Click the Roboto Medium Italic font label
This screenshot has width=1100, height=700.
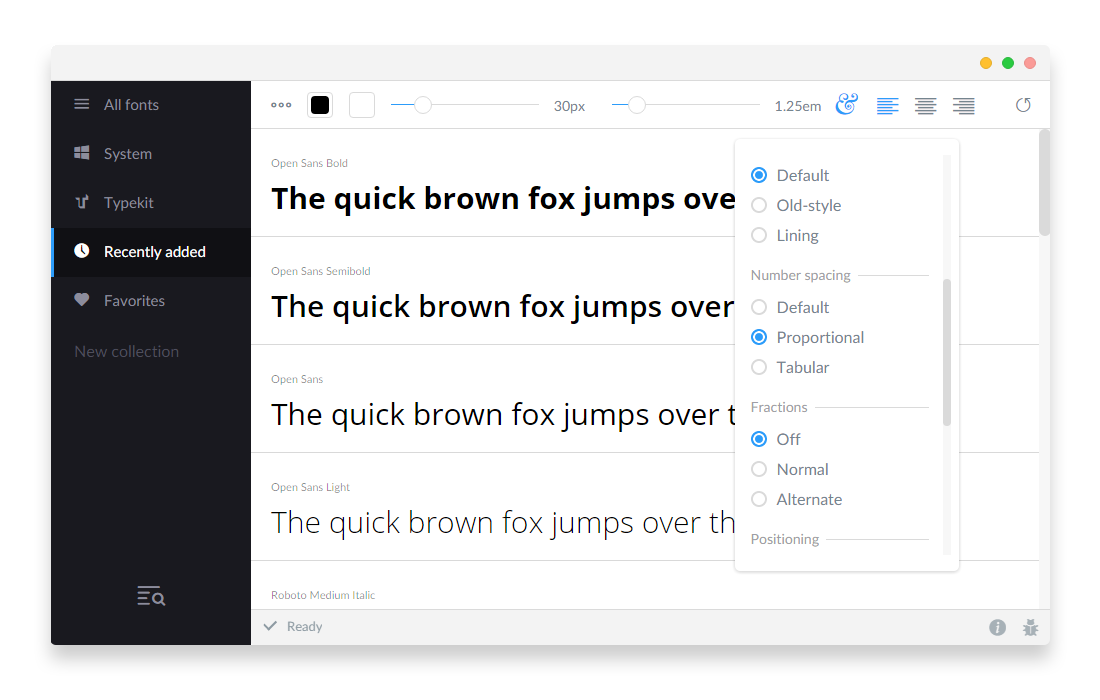pyautogui.click(x=323, y=595)
